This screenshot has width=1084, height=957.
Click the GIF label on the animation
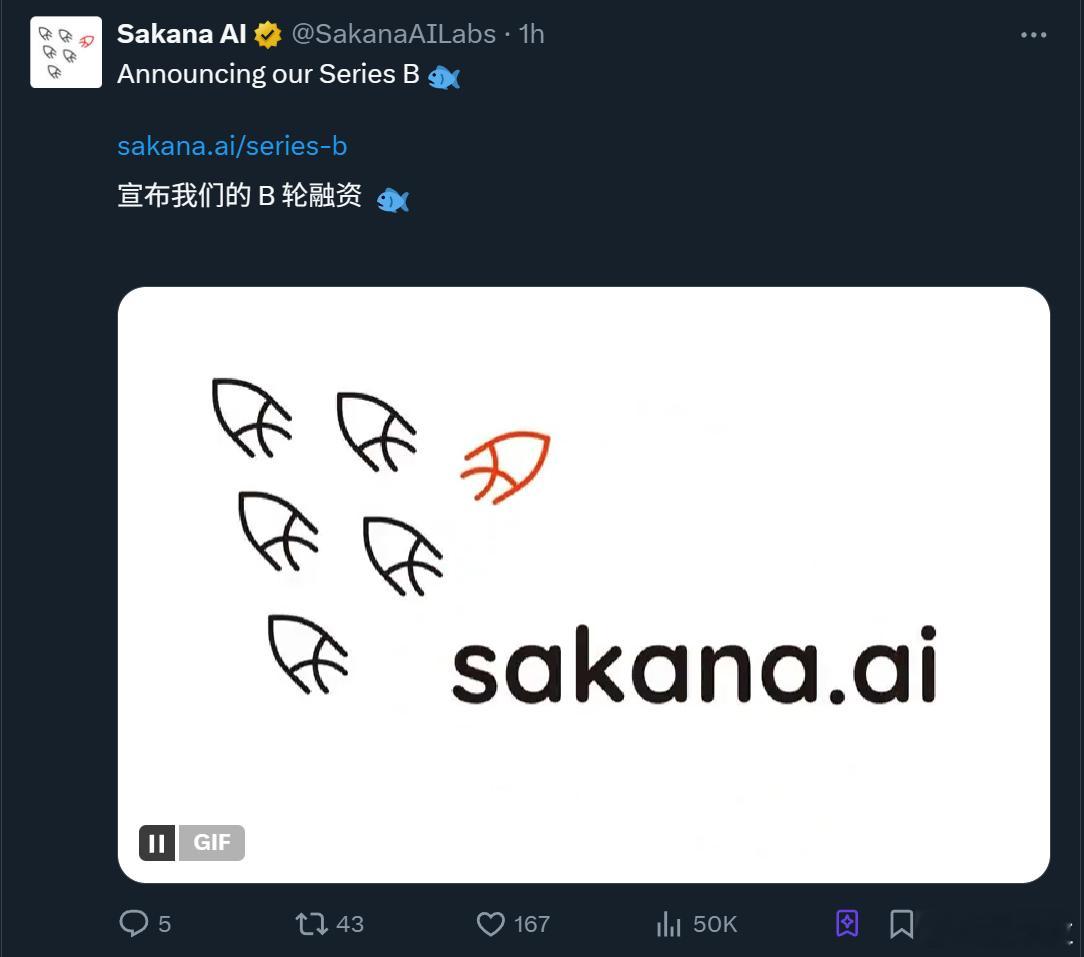tap(211, 842)
